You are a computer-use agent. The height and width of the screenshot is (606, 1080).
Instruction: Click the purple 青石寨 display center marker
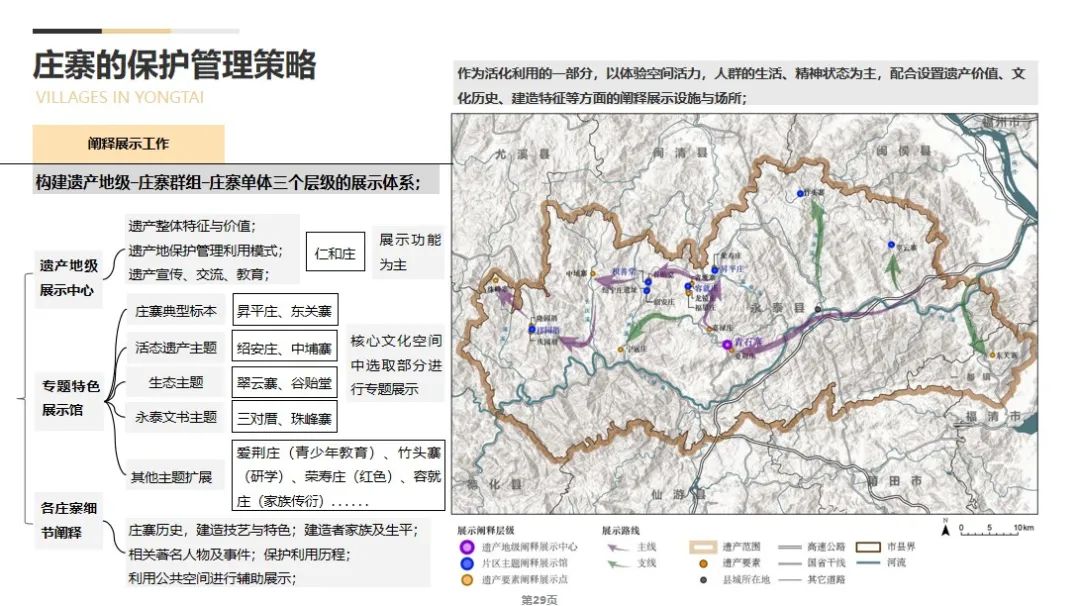pos(727,344)
